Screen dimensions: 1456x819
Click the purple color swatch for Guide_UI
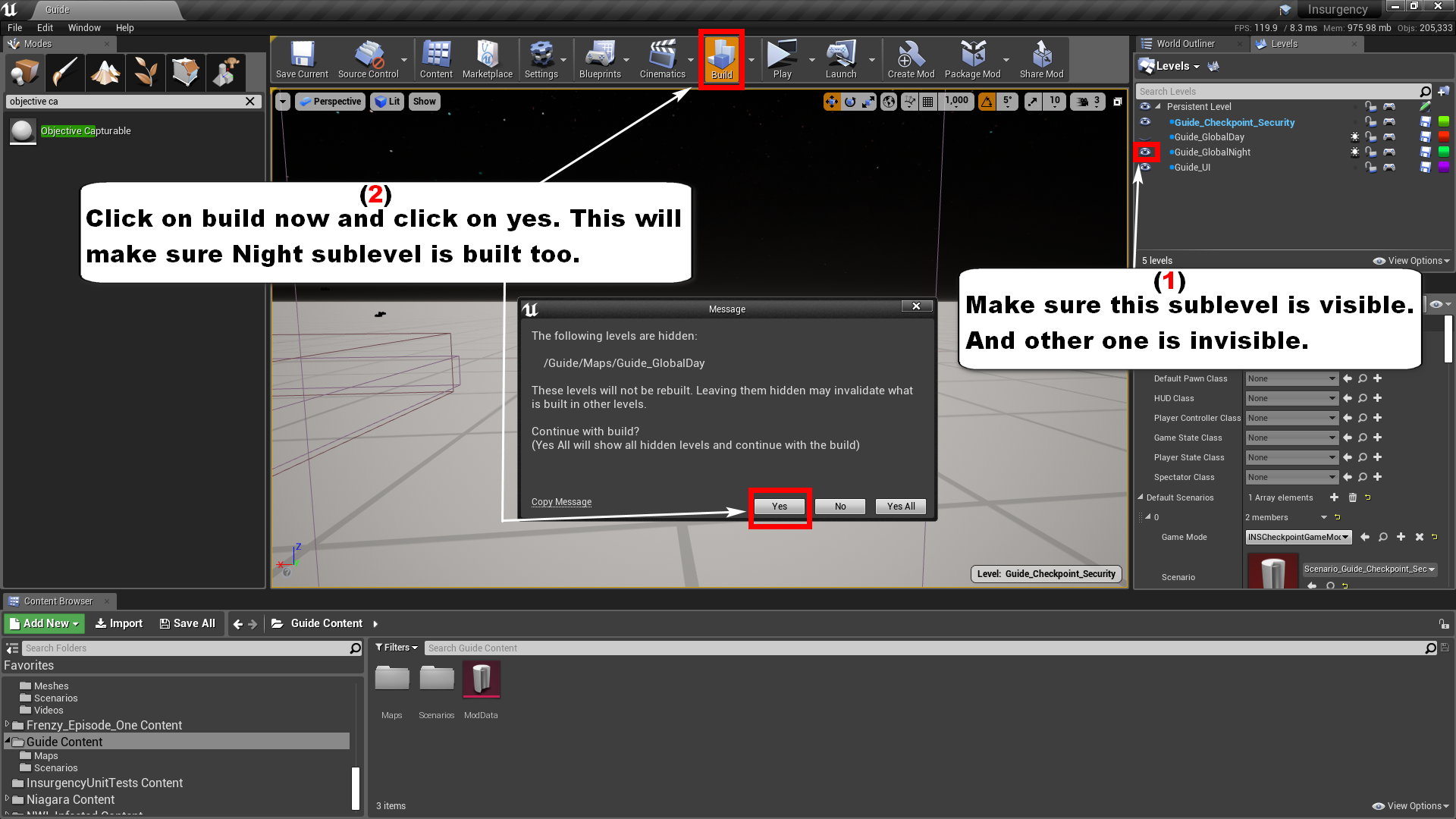pos(1444,167)
